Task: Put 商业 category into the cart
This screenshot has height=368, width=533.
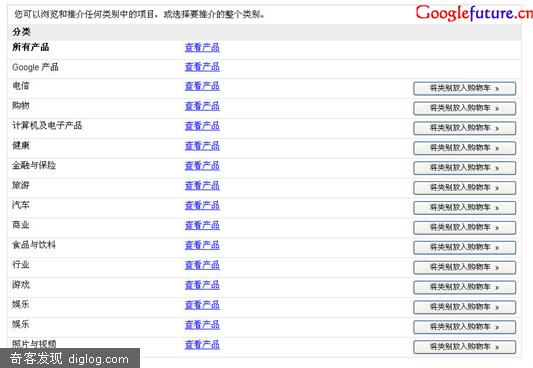Action: click(x=464, y=228)
